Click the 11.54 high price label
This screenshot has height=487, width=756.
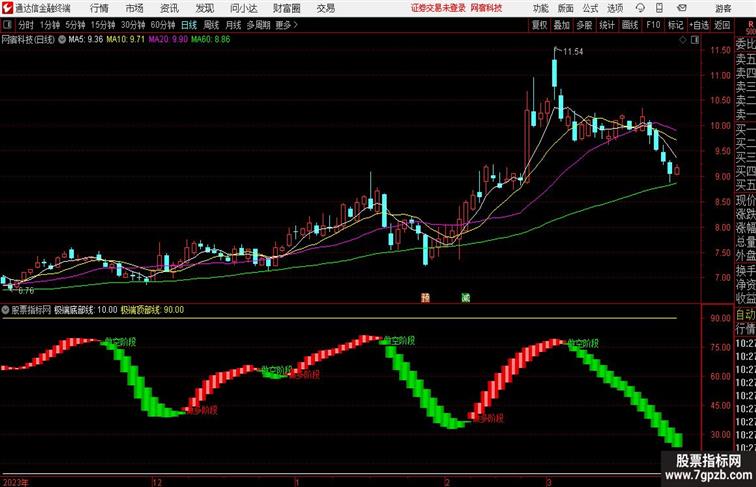click(573, 52)
